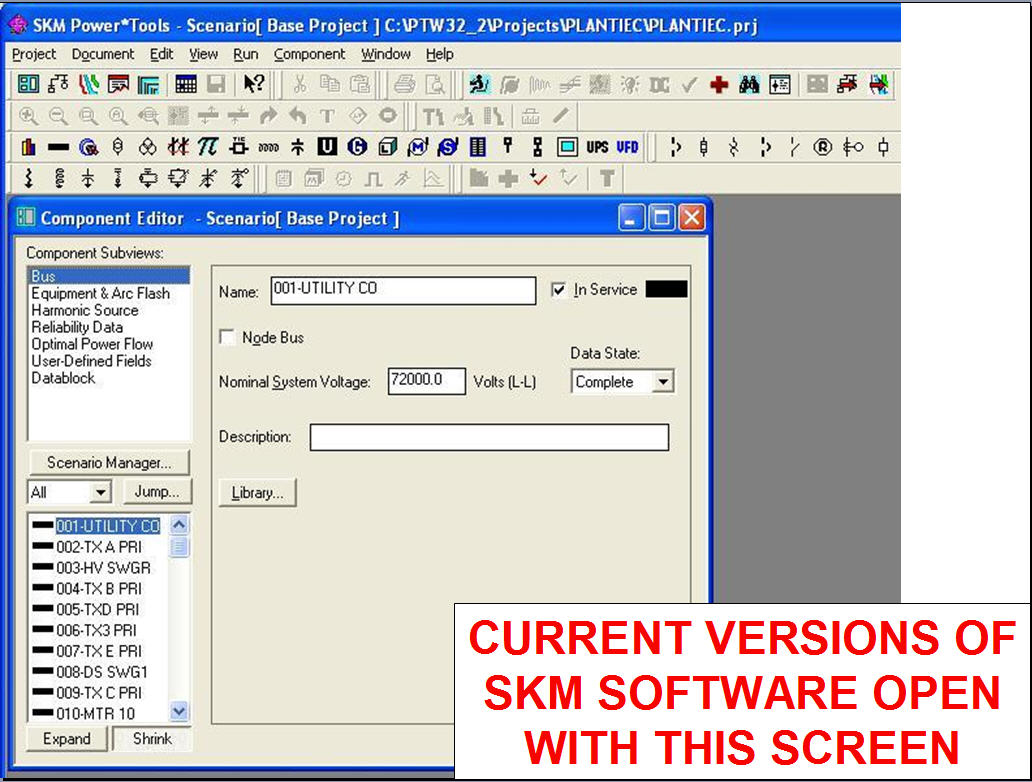
Task: Select the bus bar component tool
Action: tap(58, 148)
